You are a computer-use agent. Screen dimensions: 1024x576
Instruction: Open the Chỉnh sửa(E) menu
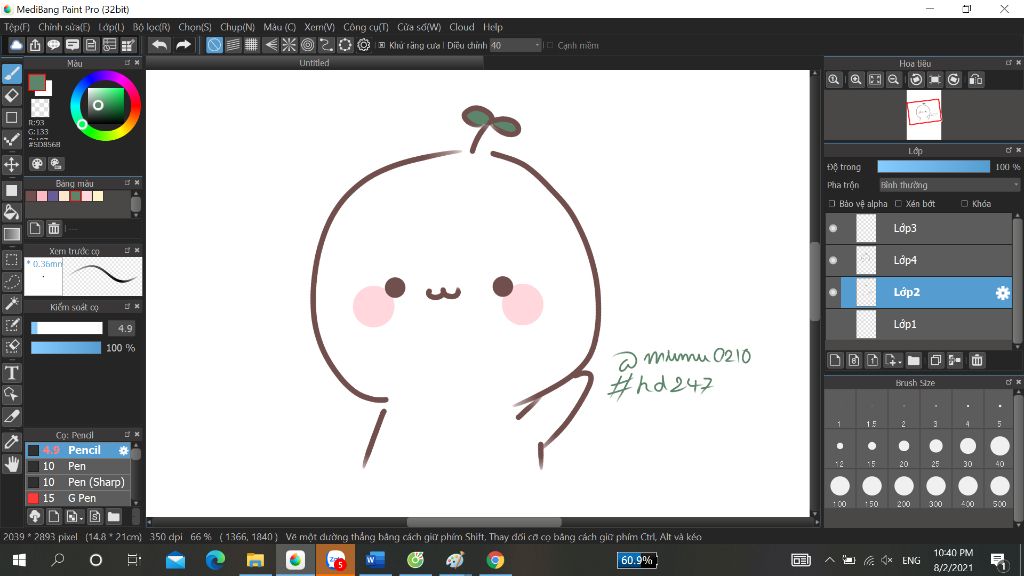click(64, 27)
